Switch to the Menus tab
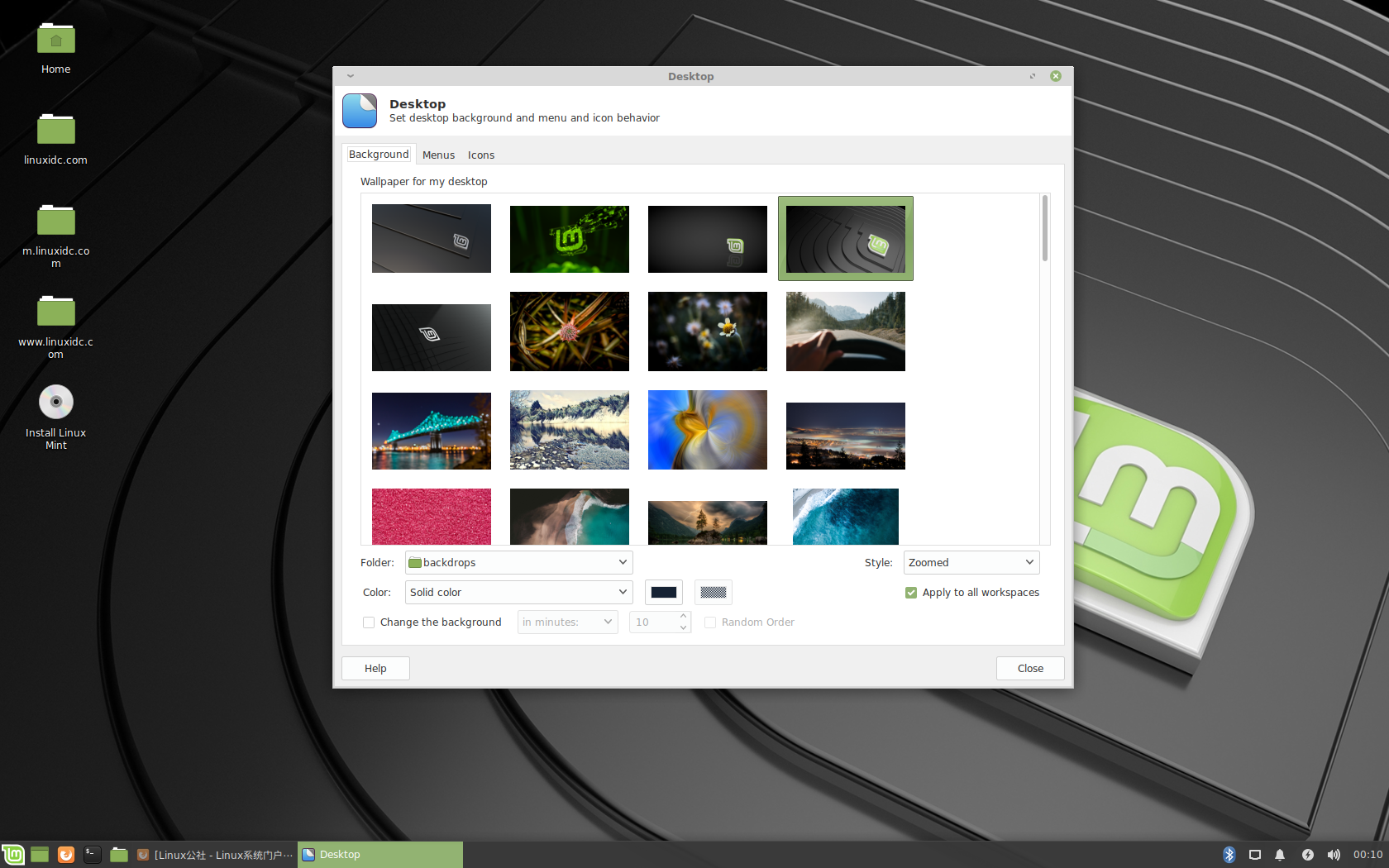Image resolution: width=1389 pixels, height=868 pixels. (438, 155)
